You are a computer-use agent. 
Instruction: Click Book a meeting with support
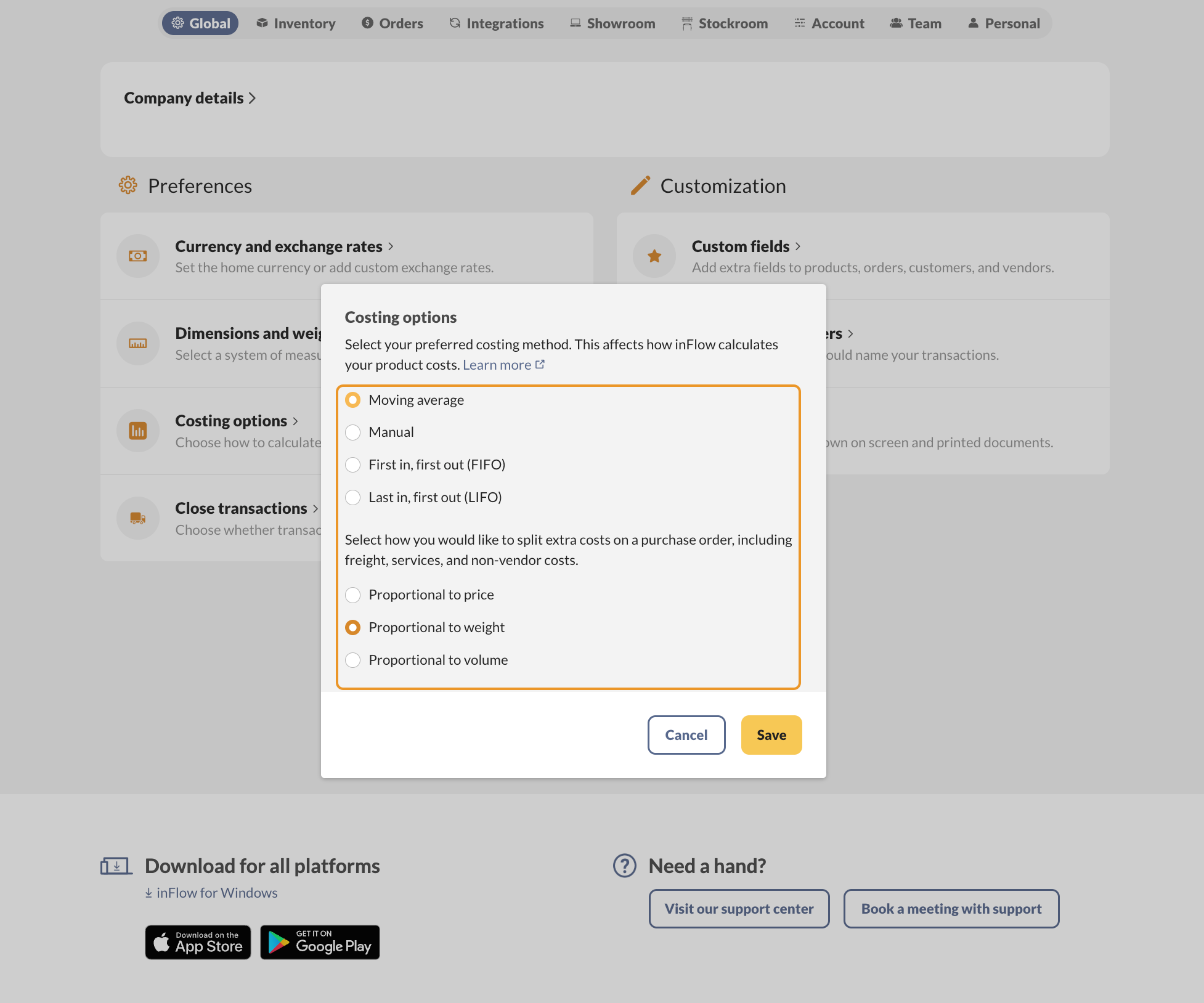[951, 908]
